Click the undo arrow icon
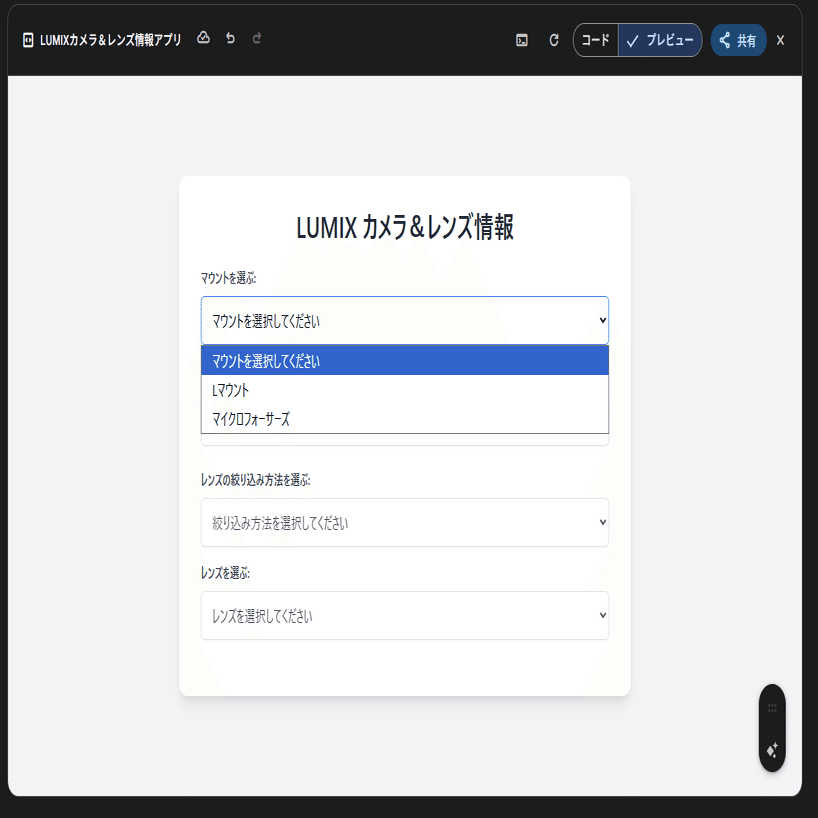 coord(230,38)
